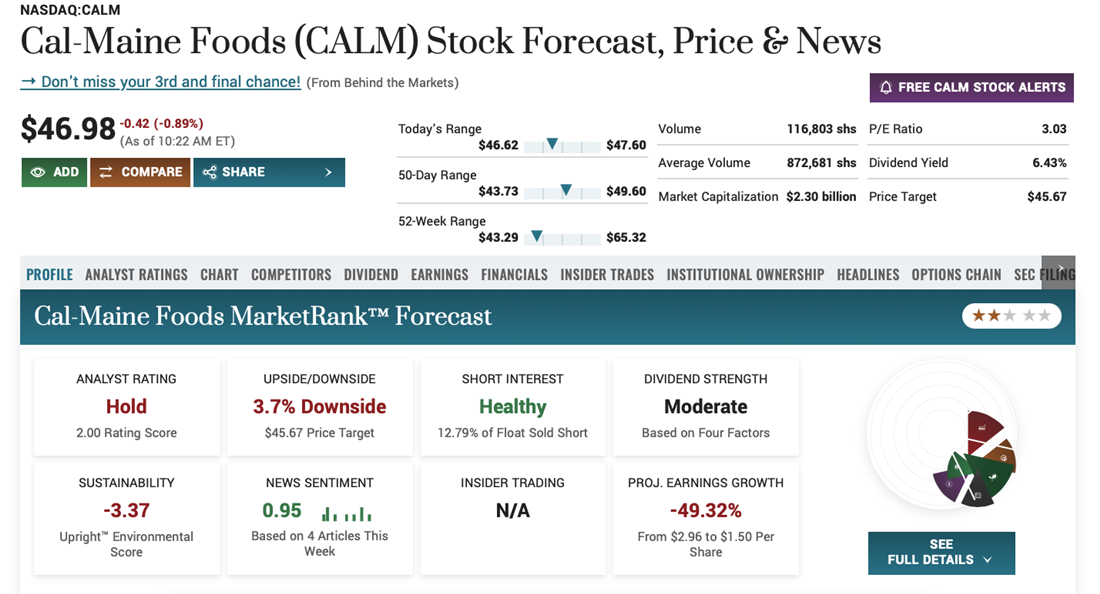
Task: Click the star rating badge
Action: coord(1011,316)
